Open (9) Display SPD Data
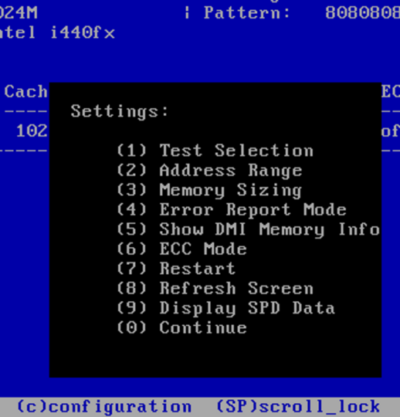400x417 pixels. 226,308
